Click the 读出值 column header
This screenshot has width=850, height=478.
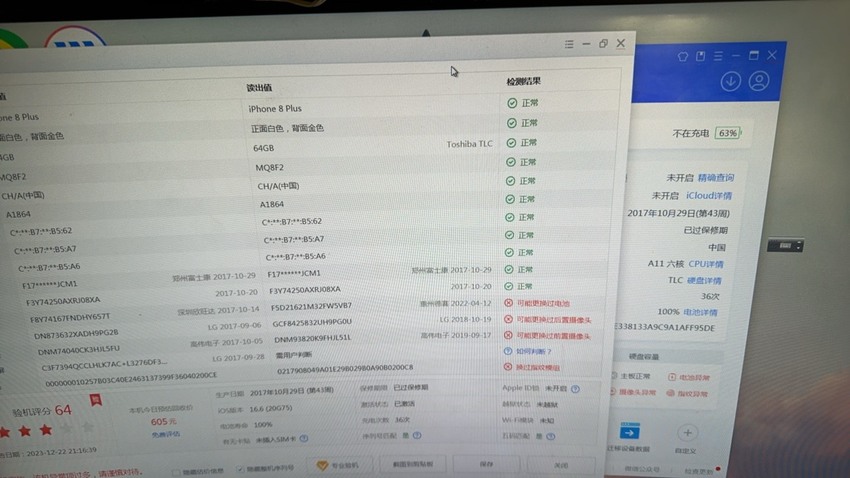(259, 88)
